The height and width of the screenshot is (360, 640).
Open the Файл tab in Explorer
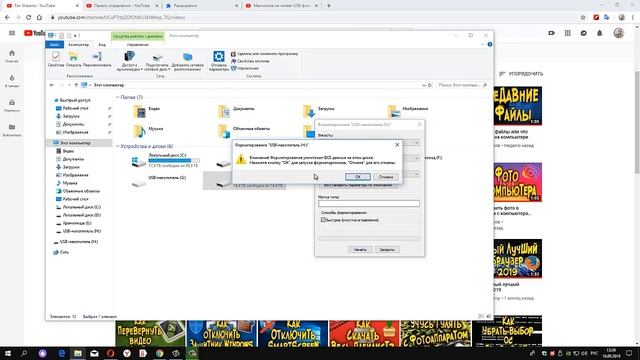pyautogui.click(x=55, y=44)
